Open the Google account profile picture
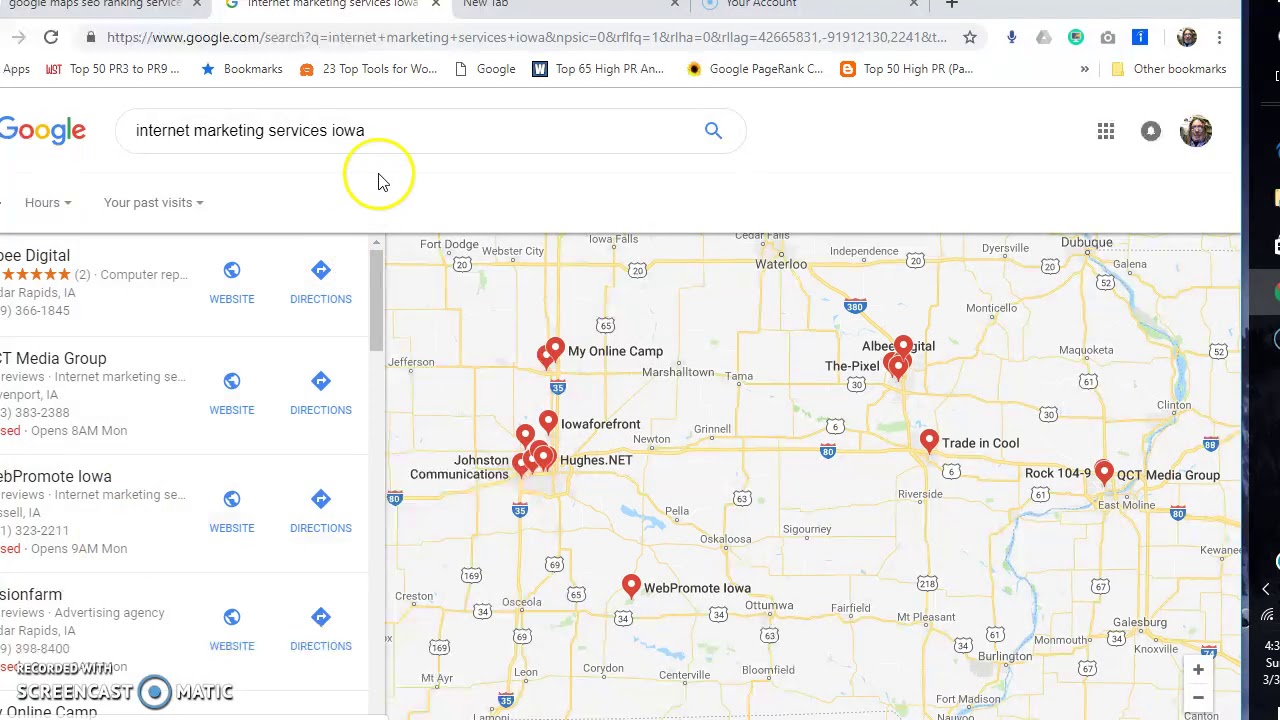Image resolution: width=1280 pixels, height=720 pixels. (x=1196, y=131)
